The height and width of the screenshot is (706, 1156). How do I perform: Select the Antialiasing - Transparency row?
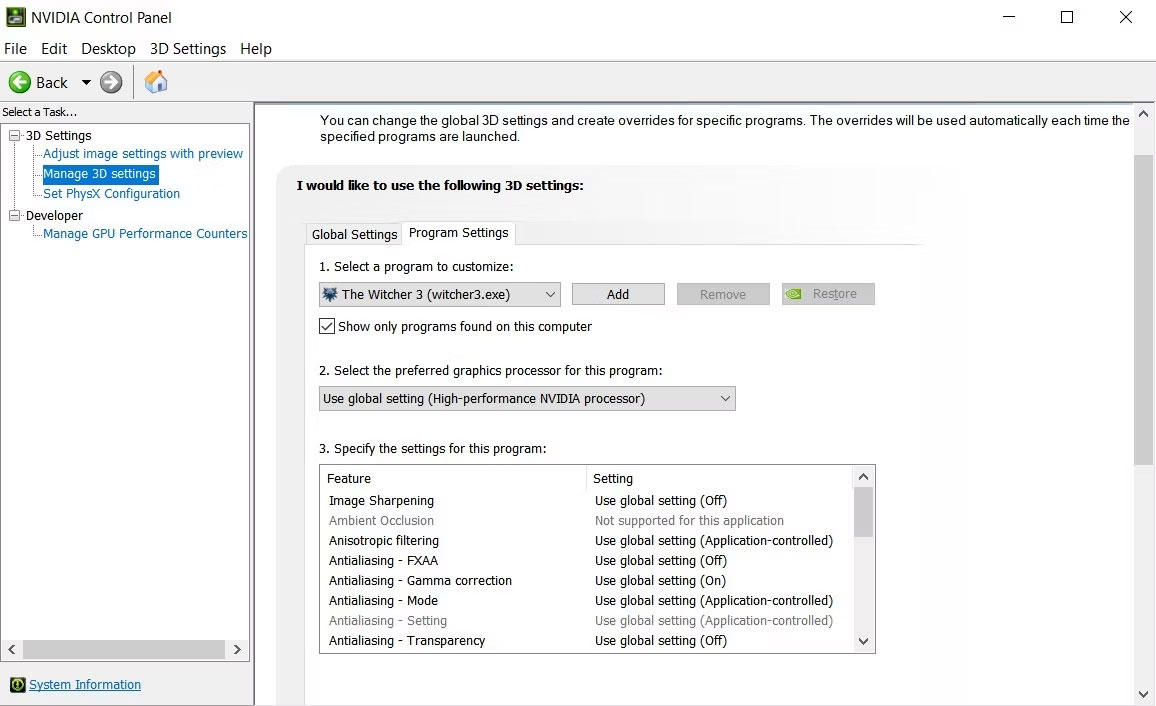(586, 640)
